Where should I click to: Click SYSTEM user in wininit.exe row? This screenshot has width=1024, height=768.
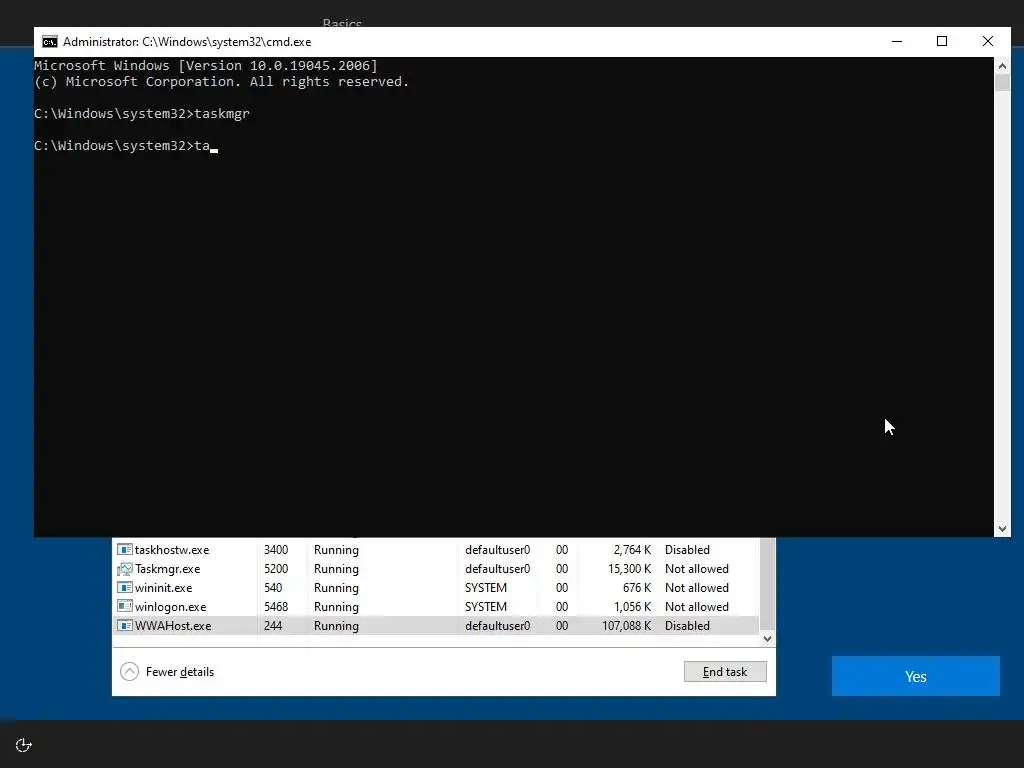click(x=486, y=588)
